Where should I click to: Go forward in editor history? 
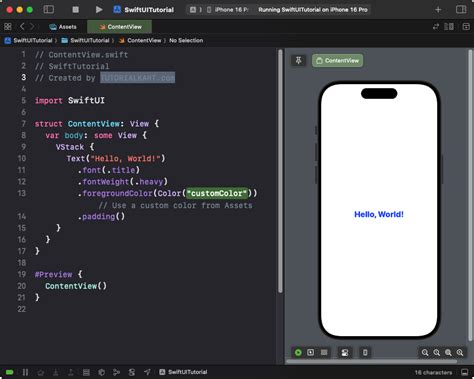(32, 27)
